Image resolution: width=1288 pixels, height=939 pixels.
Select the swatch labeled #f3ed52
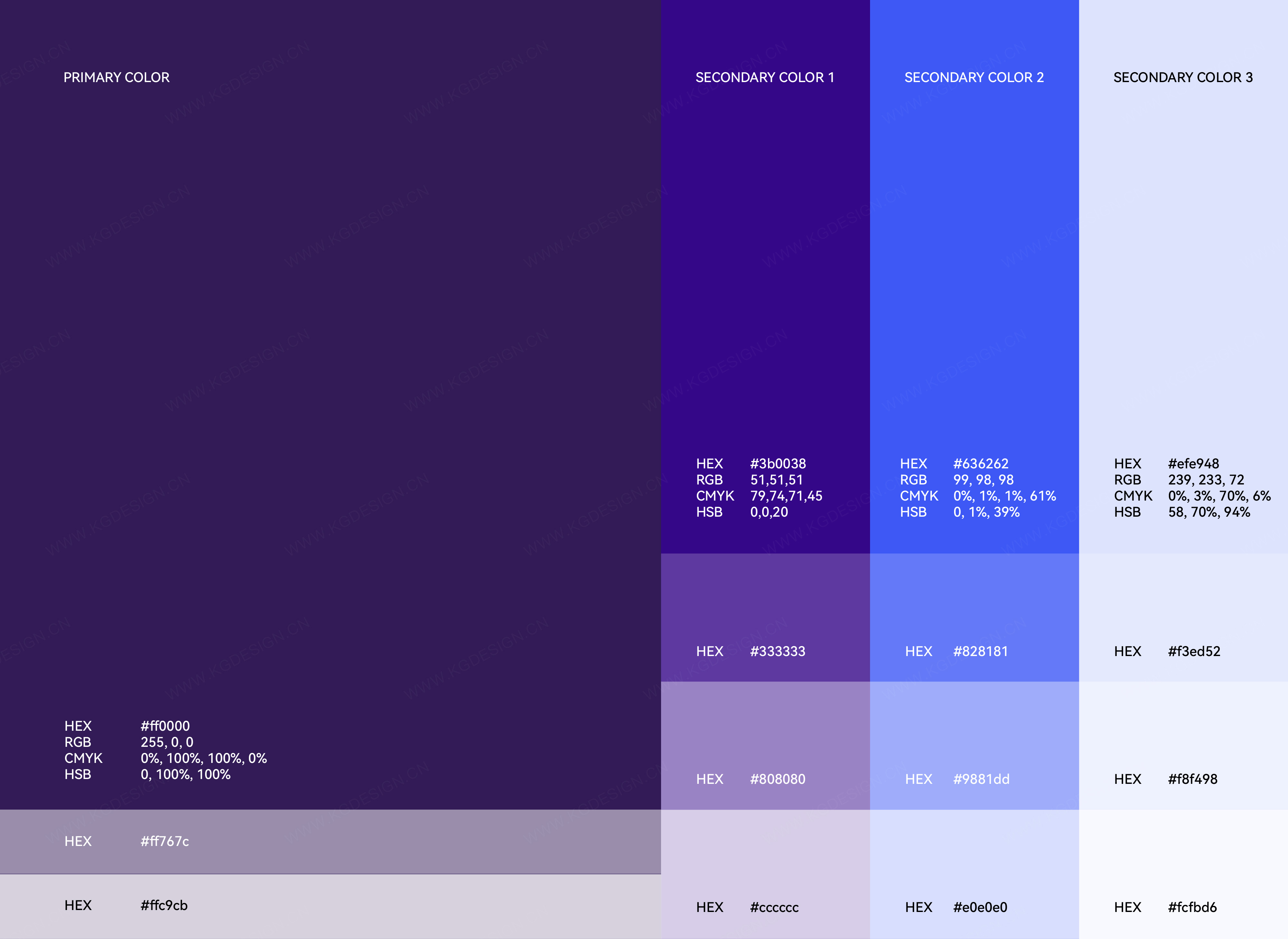[x=1183, y=617]
